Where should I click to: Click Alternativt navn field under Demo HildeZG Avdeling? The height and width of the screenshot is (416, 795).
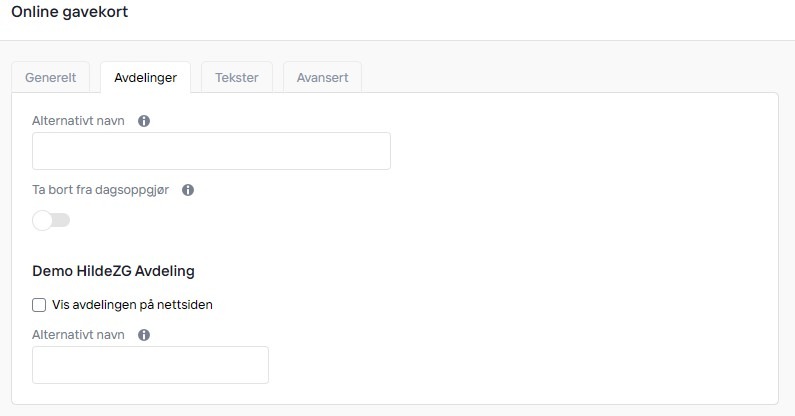click(x=150, y=365)
